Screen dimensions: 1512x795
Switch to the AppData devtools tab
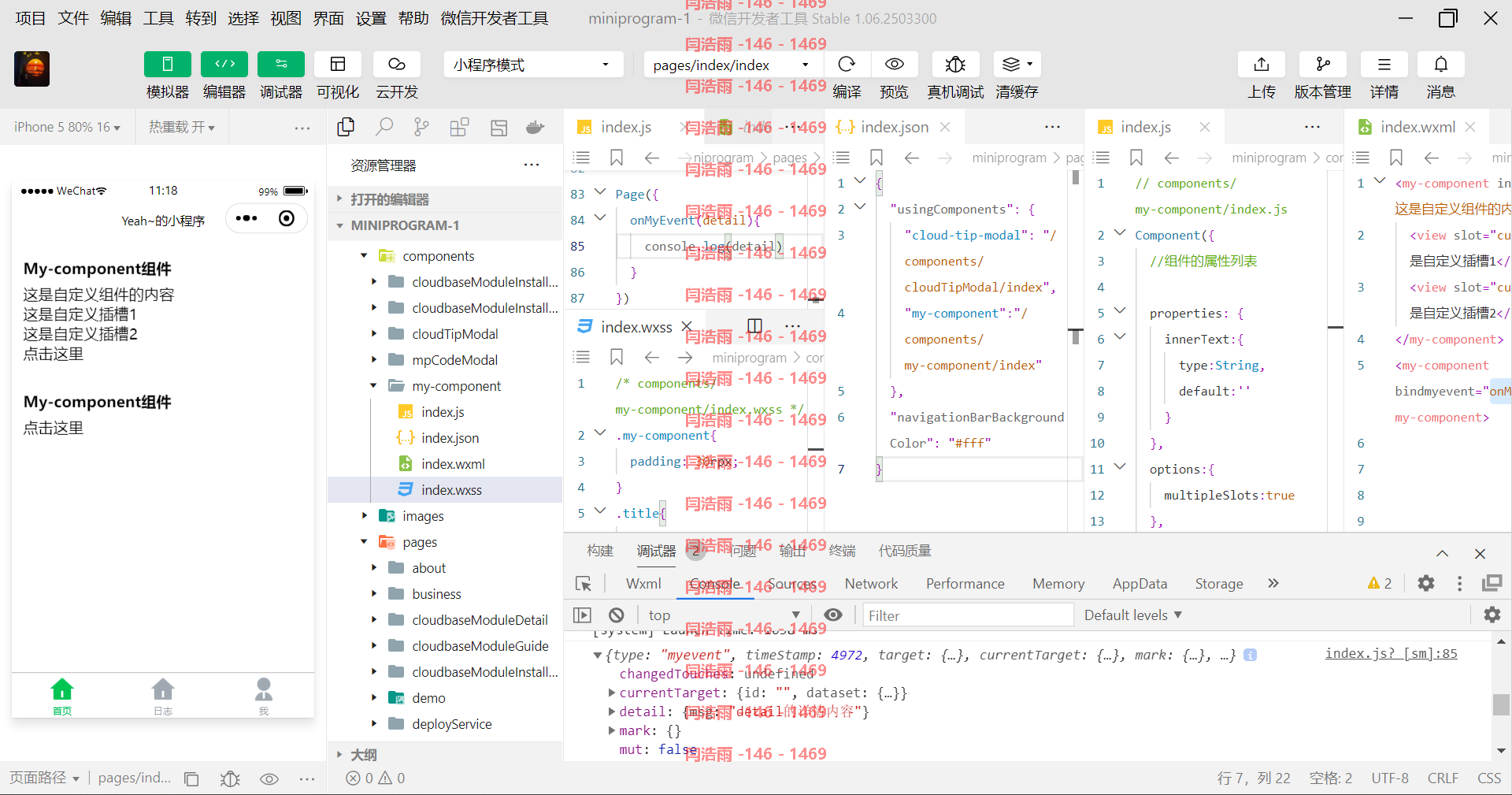[x=1140, y=583]
